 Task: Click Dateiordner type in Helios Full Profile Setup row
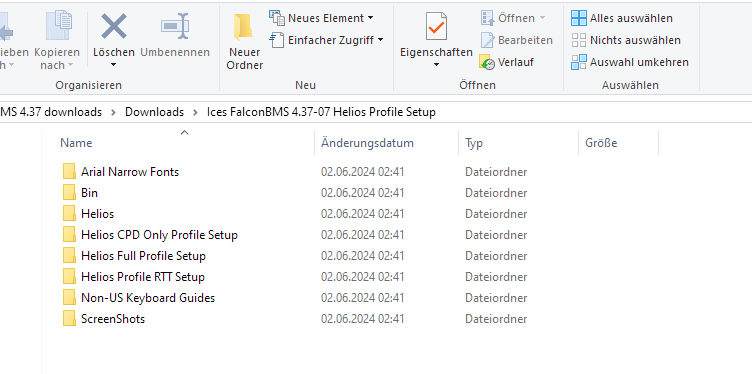pyautogui.click(x=496, y=256)
